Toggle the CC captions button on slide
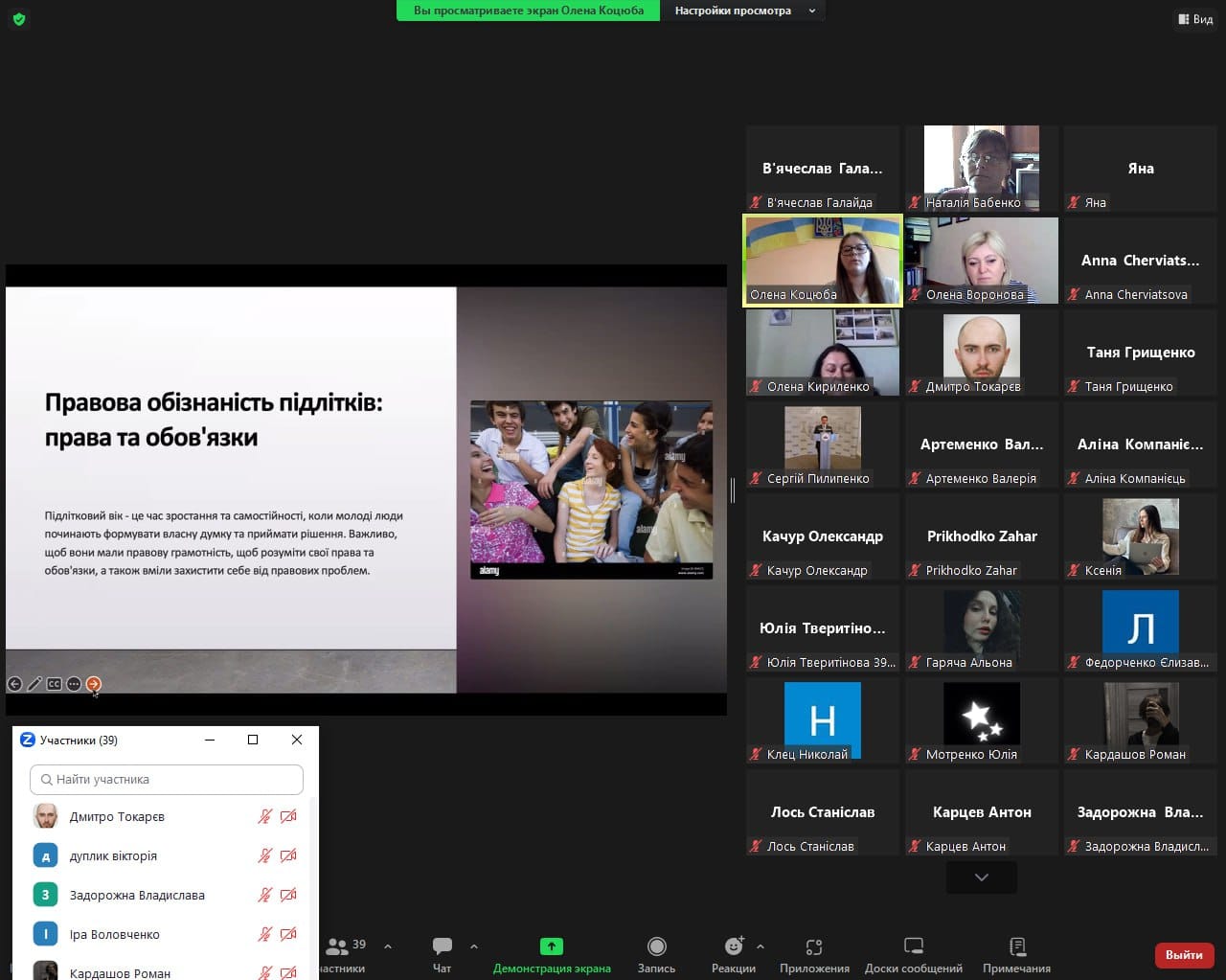Viewport: 1226px width, 980px height. 54,684
